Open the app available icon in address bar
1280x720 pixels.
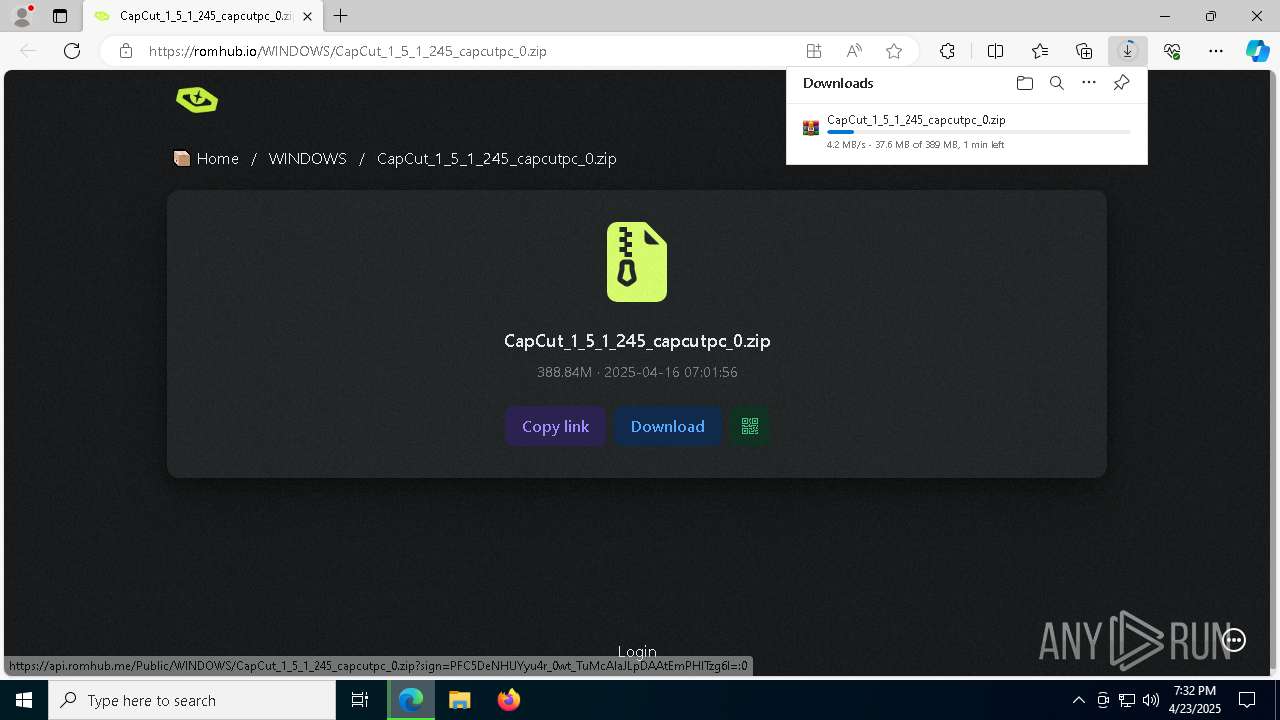814,51
